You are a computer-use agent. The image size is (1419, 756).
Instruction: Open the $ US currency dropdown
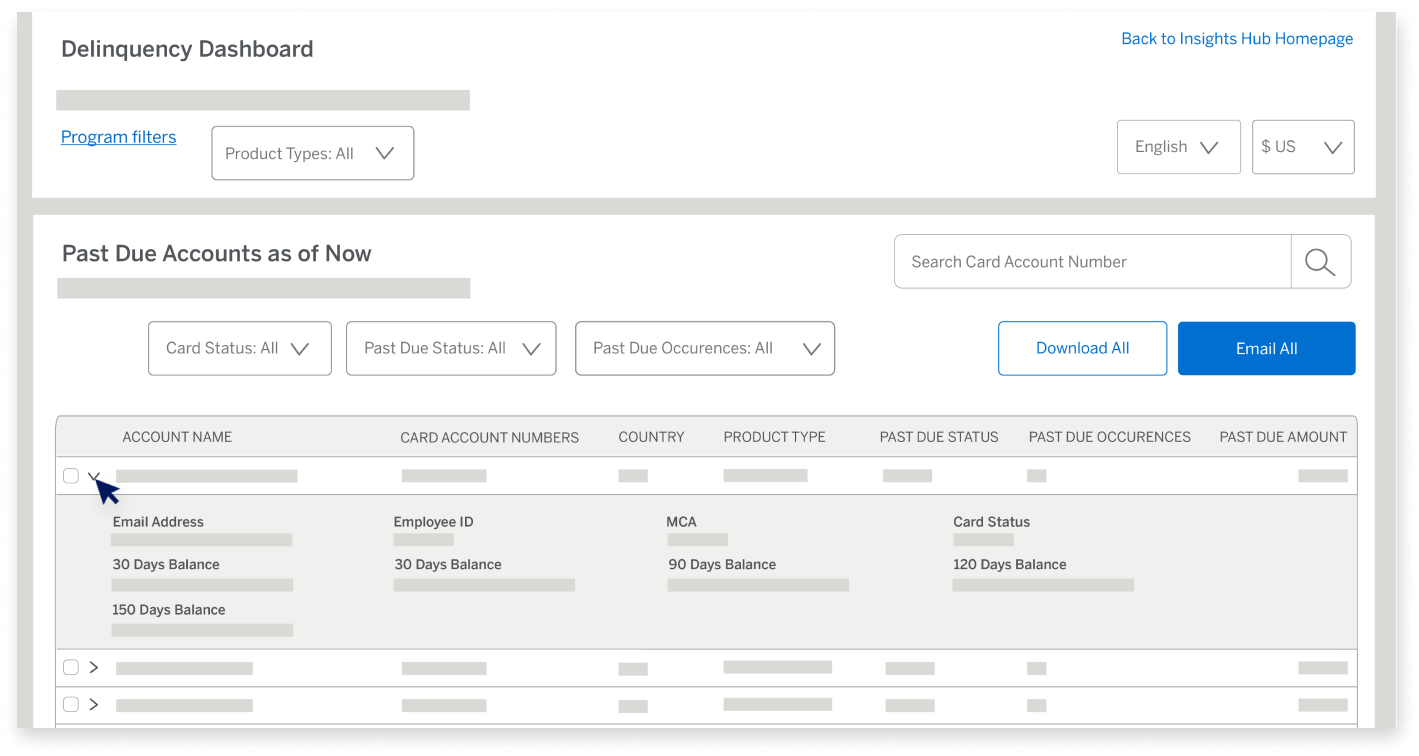point(1302,146)
